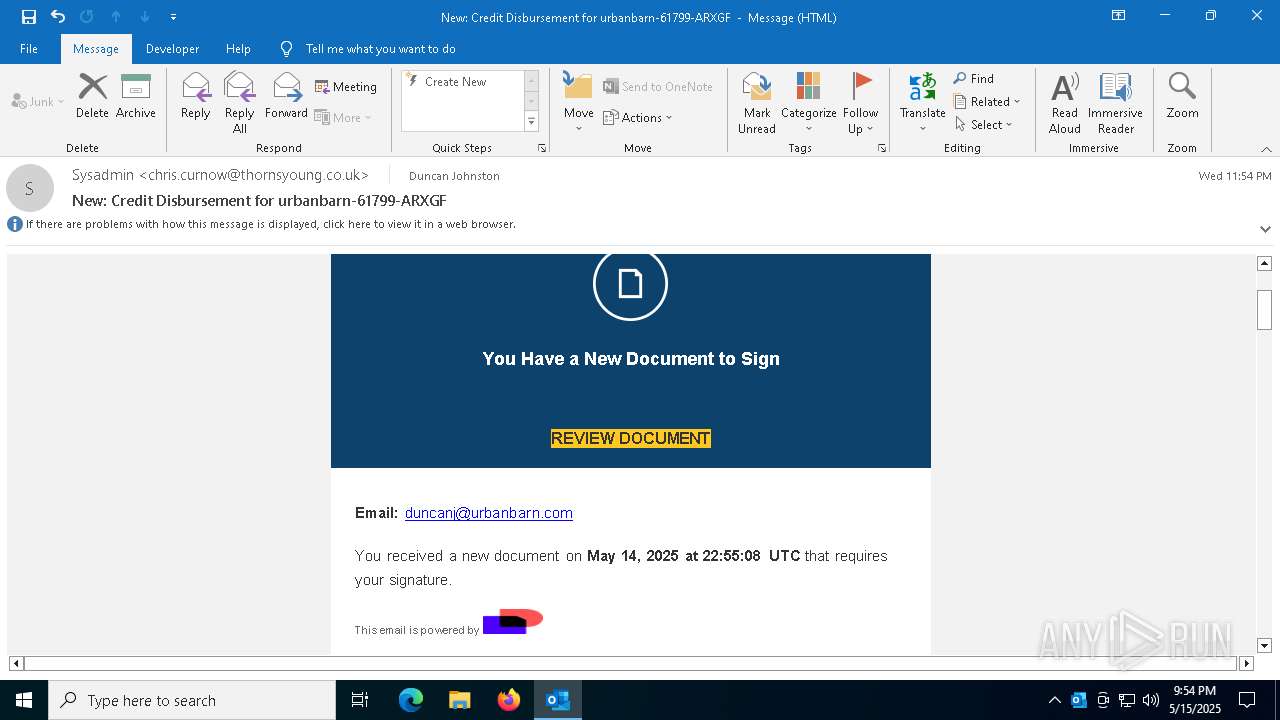This screenshot has width=1280, height=720.
Task: Click the Wed 11:54 PM received time
Action: tap(1235, 176)
